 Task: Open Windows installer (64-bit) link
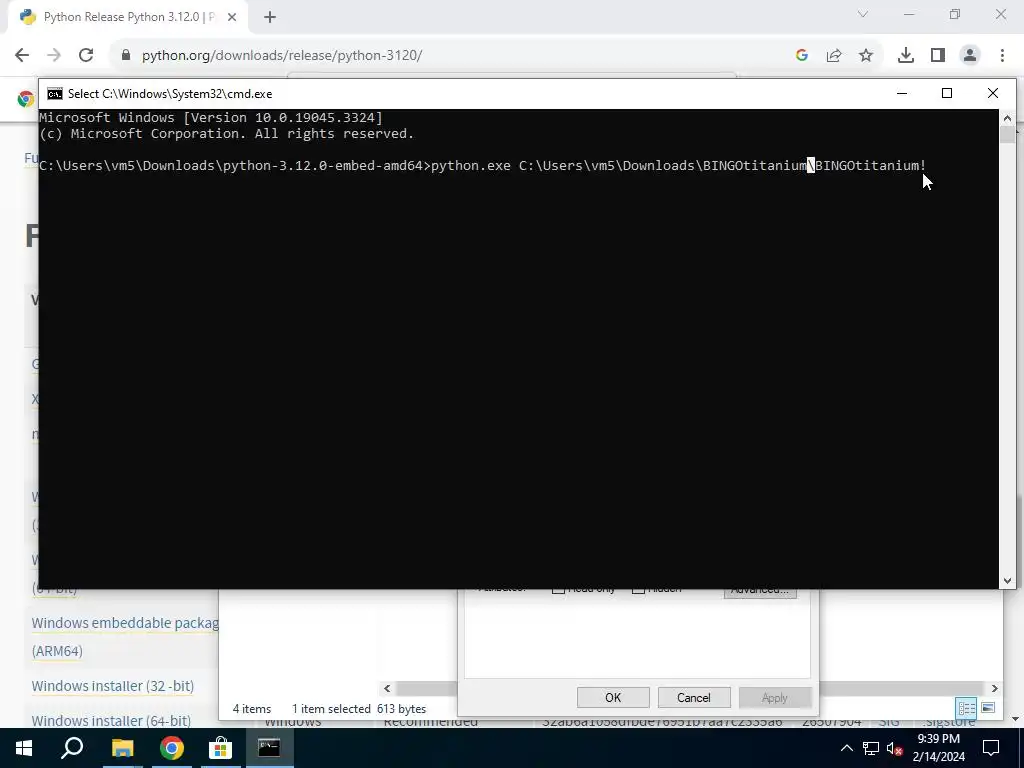(x=111, y=720)
